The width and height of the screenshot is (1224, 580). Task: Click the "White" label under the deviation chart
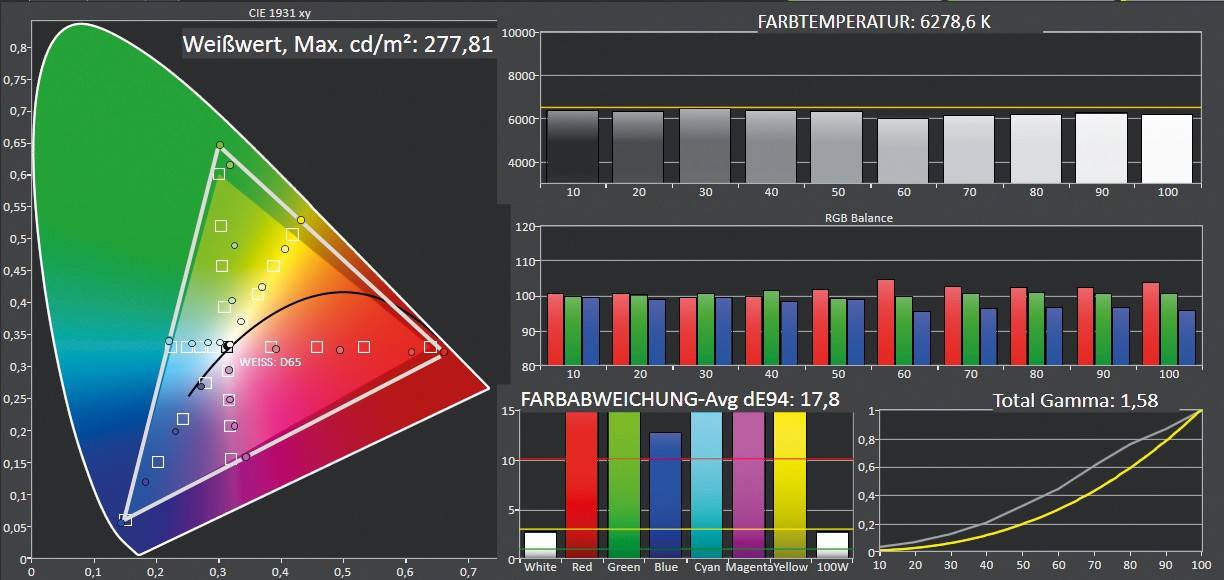(541, 568)
